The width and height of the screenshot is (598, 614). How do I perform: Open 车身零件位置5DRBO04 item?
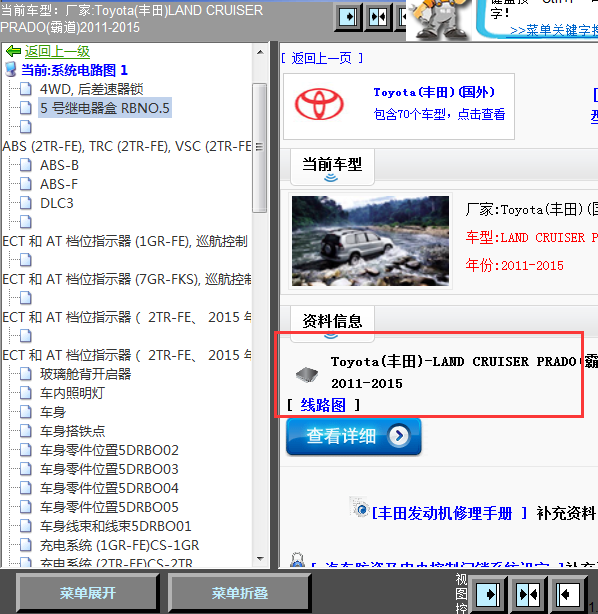[x=109, y=488]
